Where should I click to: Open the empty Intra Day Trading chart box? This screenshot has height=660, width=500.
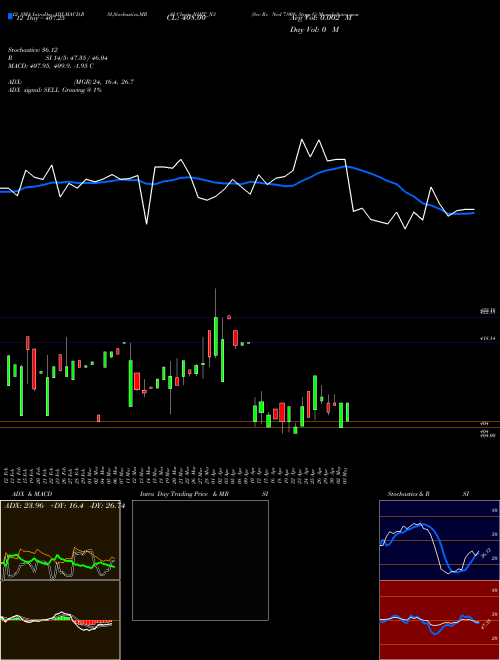(x=200, y=560)
